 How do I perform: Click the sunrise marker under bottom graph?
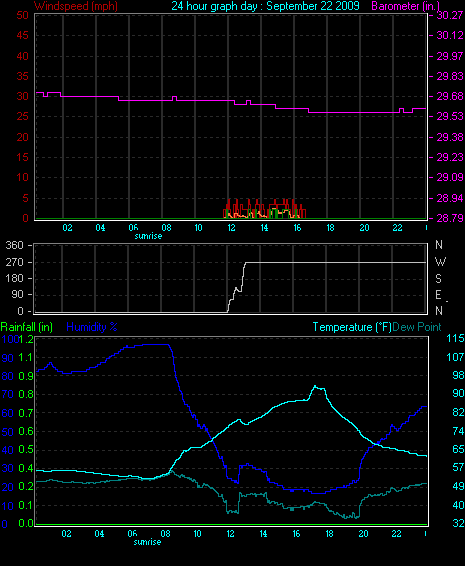(147, 542)
